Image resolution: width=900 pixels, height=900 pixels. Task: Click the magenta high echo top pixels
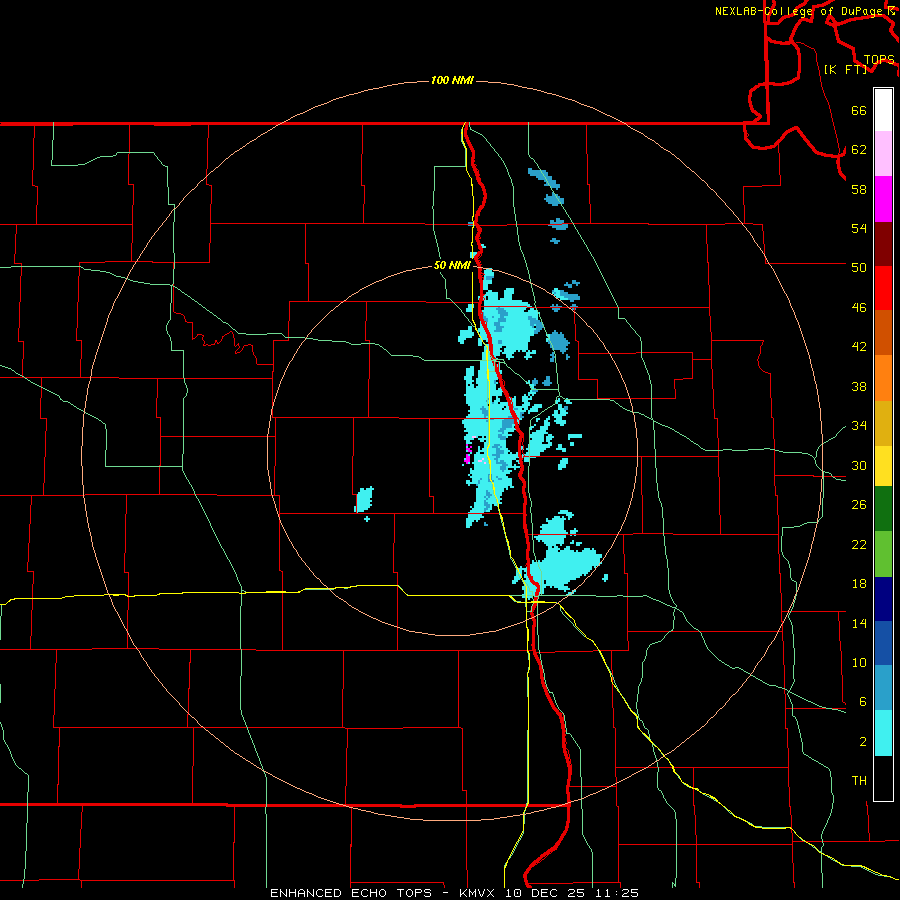coord(467,456)
